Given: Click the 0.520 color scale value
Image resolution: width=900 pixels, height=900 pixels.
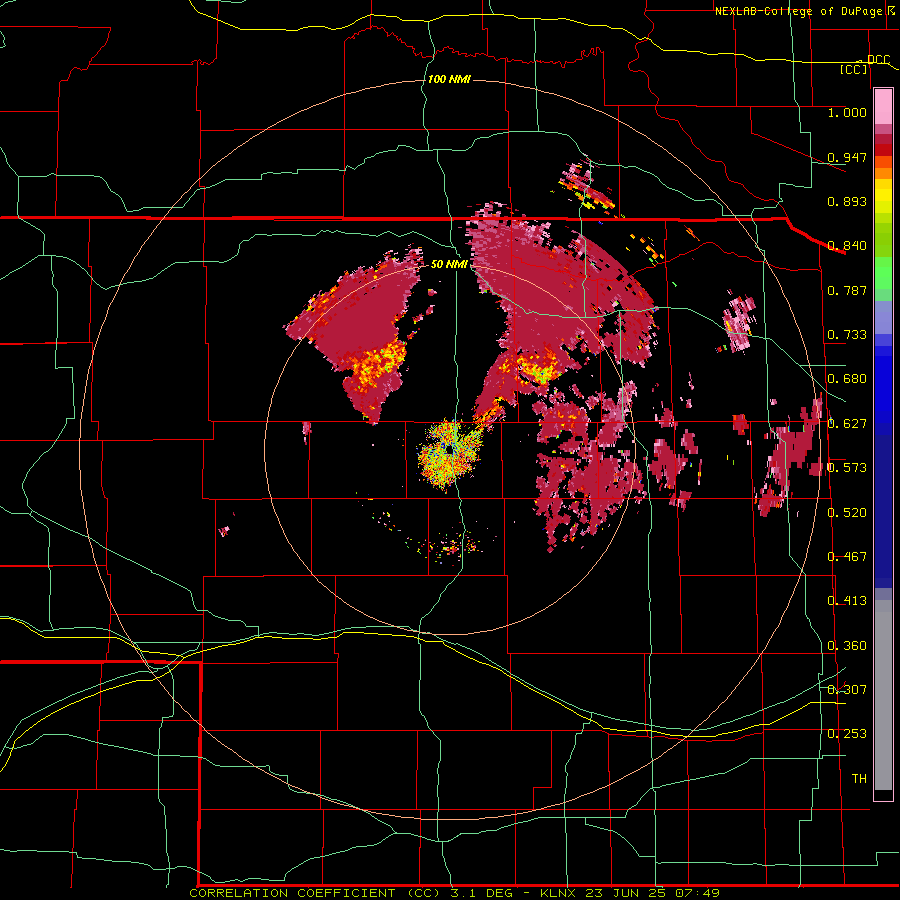Looking at the screenshot, I should click(x=847, y=513).
